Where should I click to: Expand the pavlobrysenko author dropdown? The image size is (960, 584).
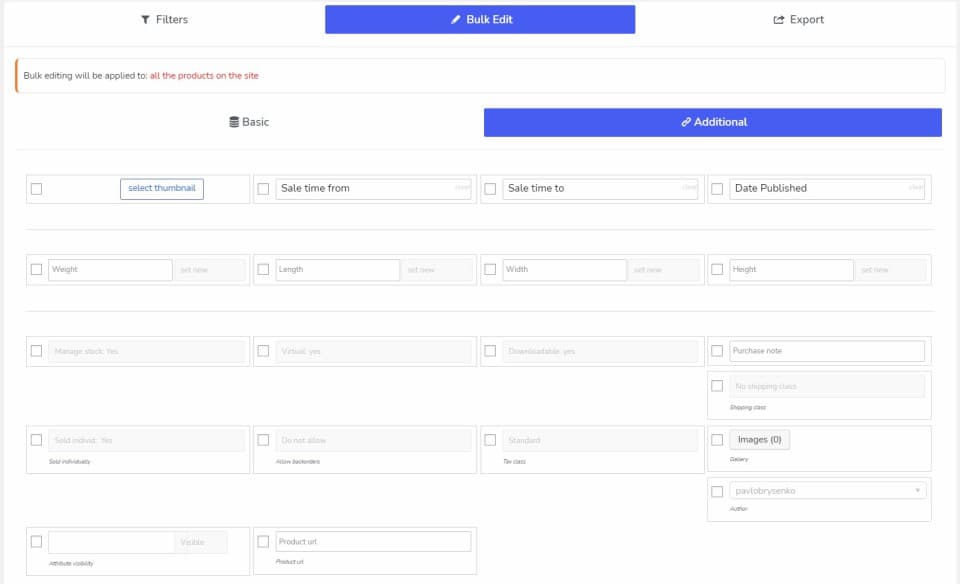pyautogui.click(x=828, y=490)
